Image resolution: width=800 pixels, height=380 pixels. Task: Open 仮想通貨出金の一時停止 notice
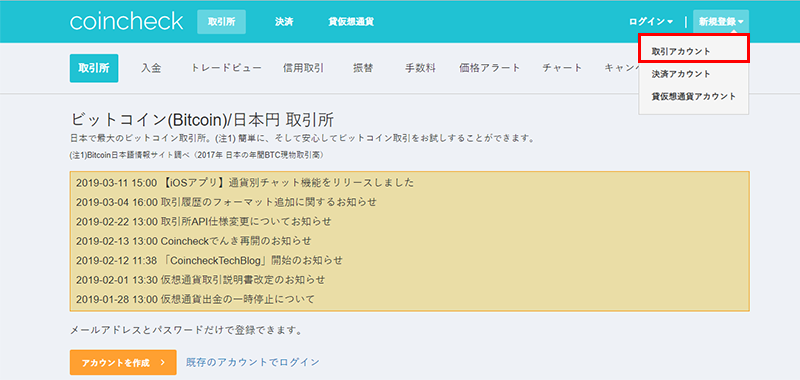pyautogui.click(x=195, y=299)
